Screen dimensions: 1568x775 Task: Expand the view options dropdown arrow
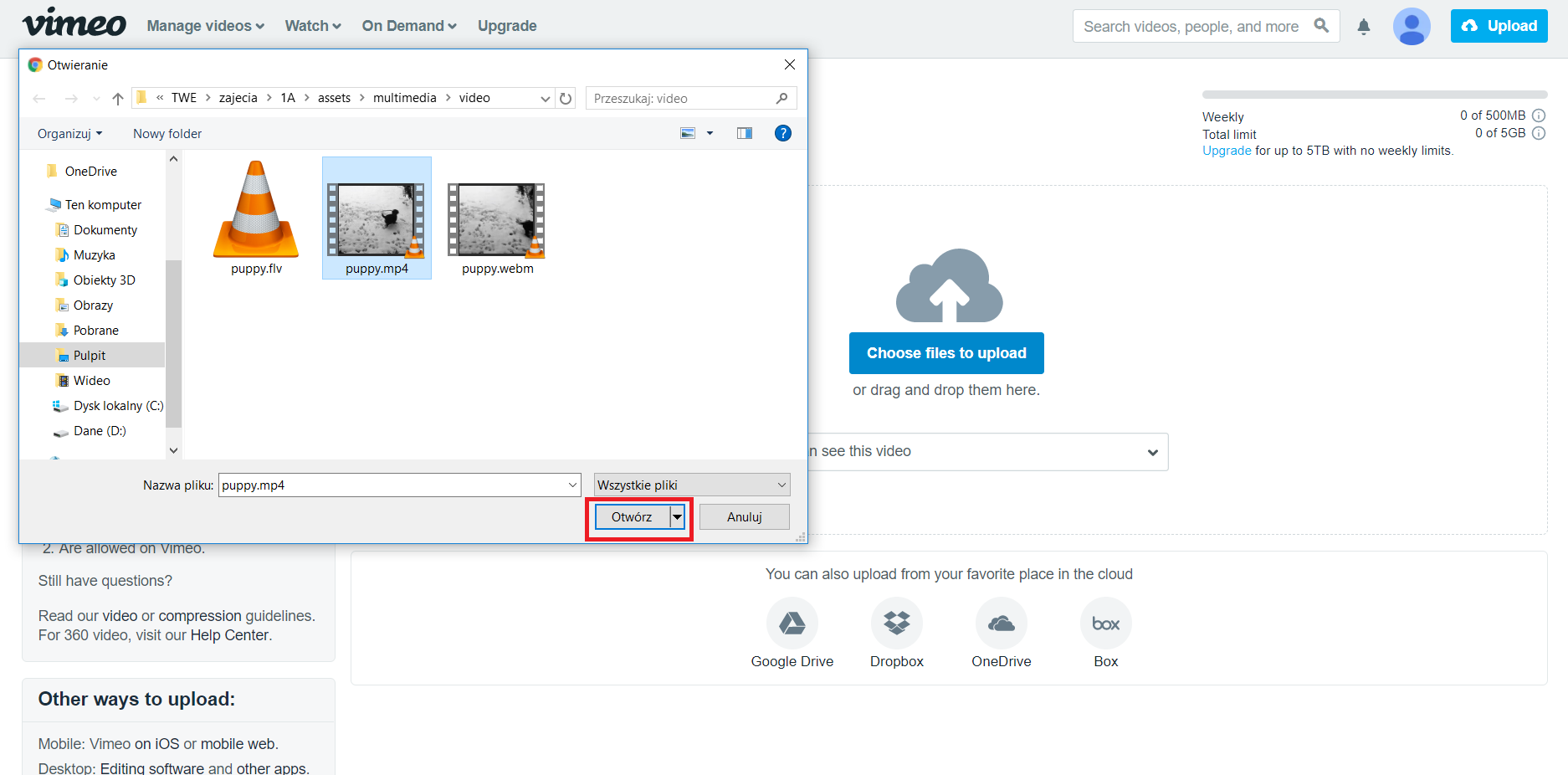[710, 133]
